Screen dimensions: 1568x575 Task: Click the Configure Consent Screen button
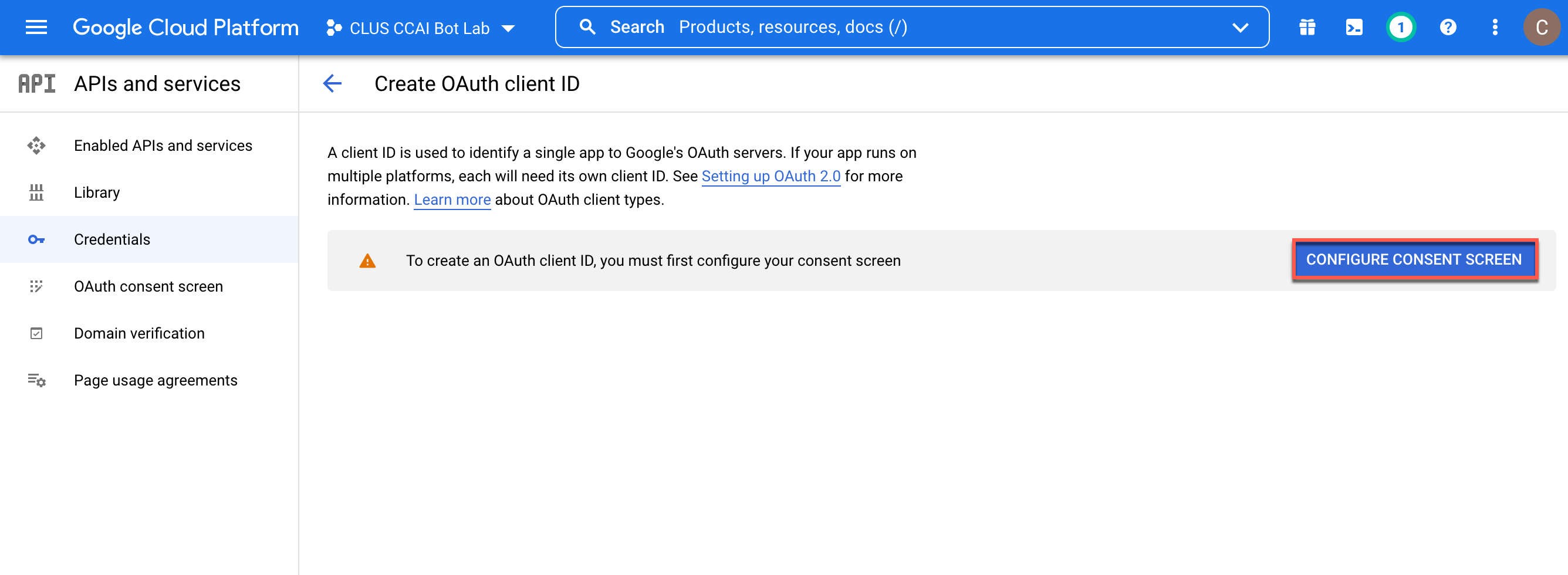1414,260
